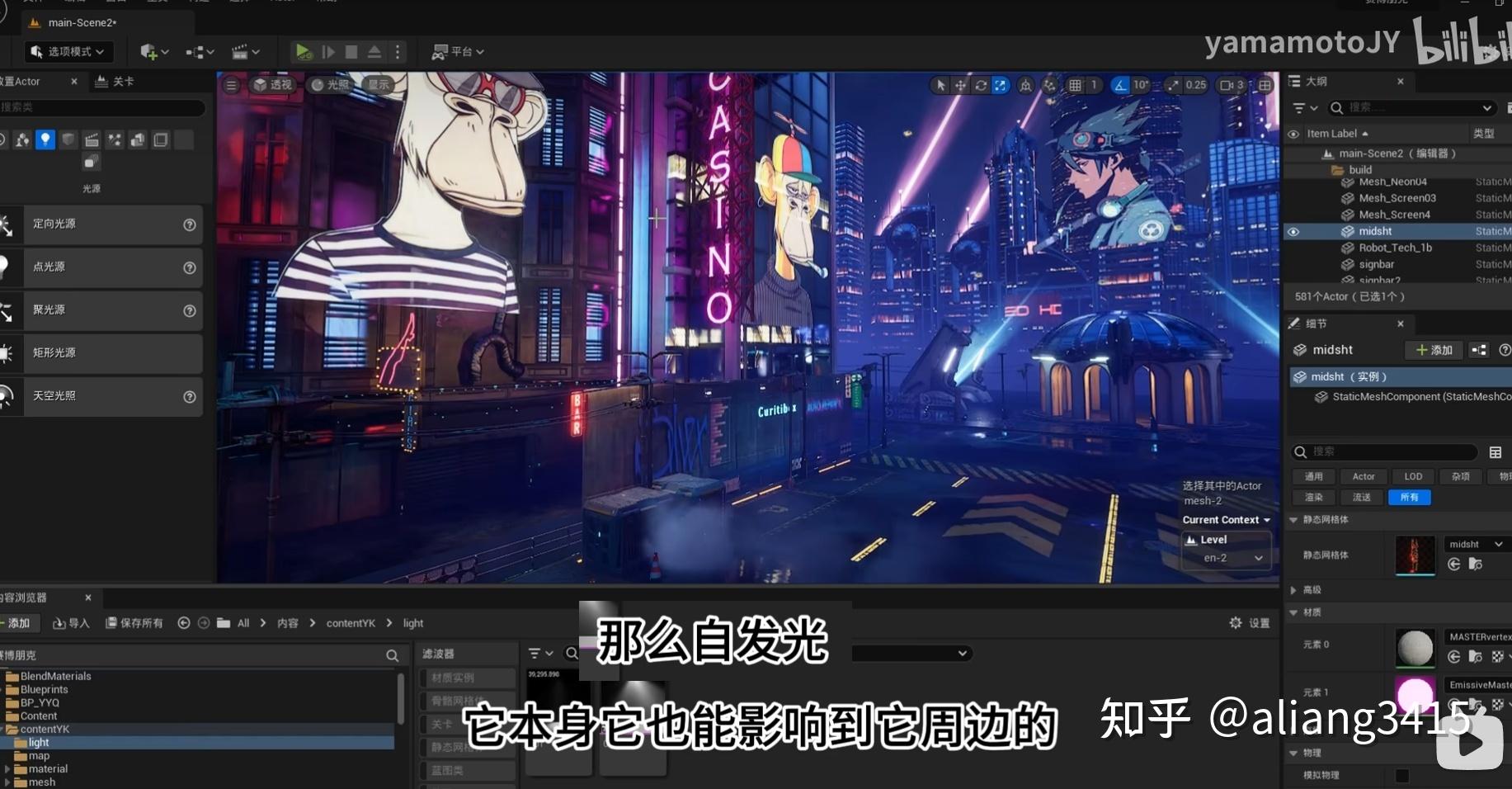Viewport: 1512px width, 789px height.
Task: Switch to the Actor tab in the Details panel
Action: 1363,476
